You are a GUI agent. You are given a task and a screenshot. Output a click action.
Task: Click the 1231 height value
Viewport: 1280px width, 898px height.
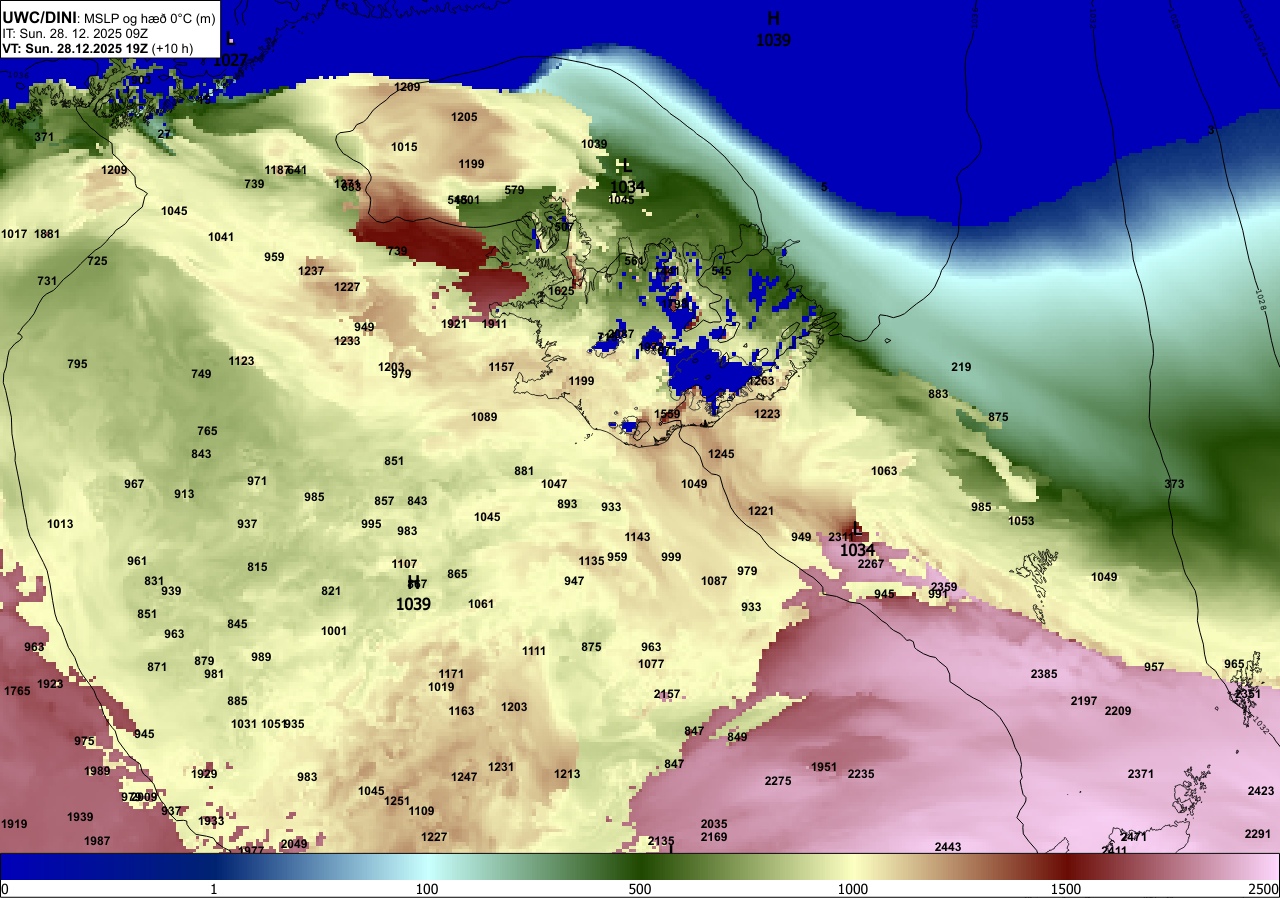(501, 767)
